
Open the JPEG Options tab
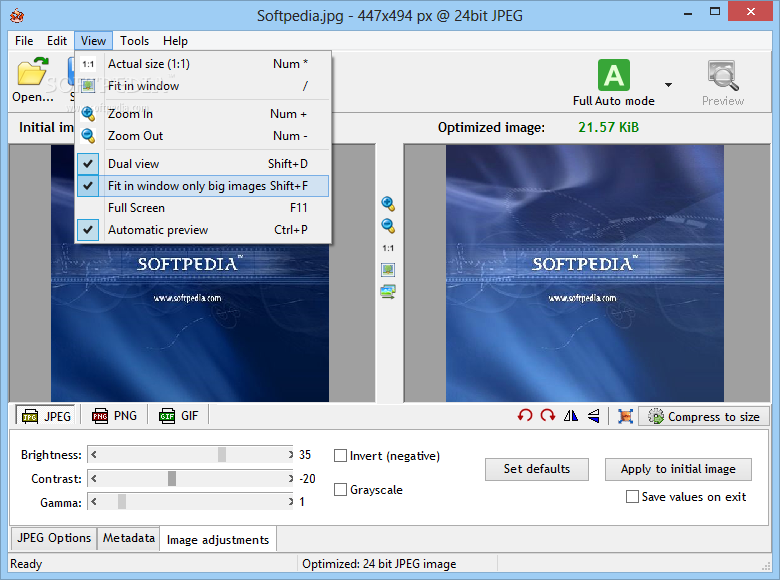(54, 538)
